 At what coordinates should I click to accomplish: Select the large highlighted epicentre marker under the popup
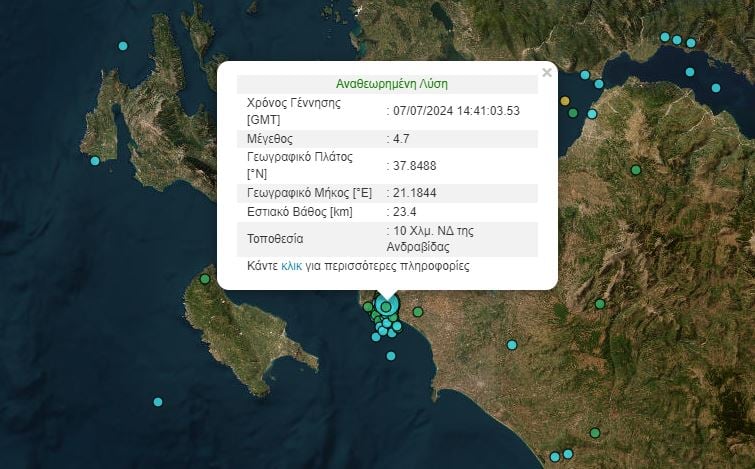click(386, 306)
